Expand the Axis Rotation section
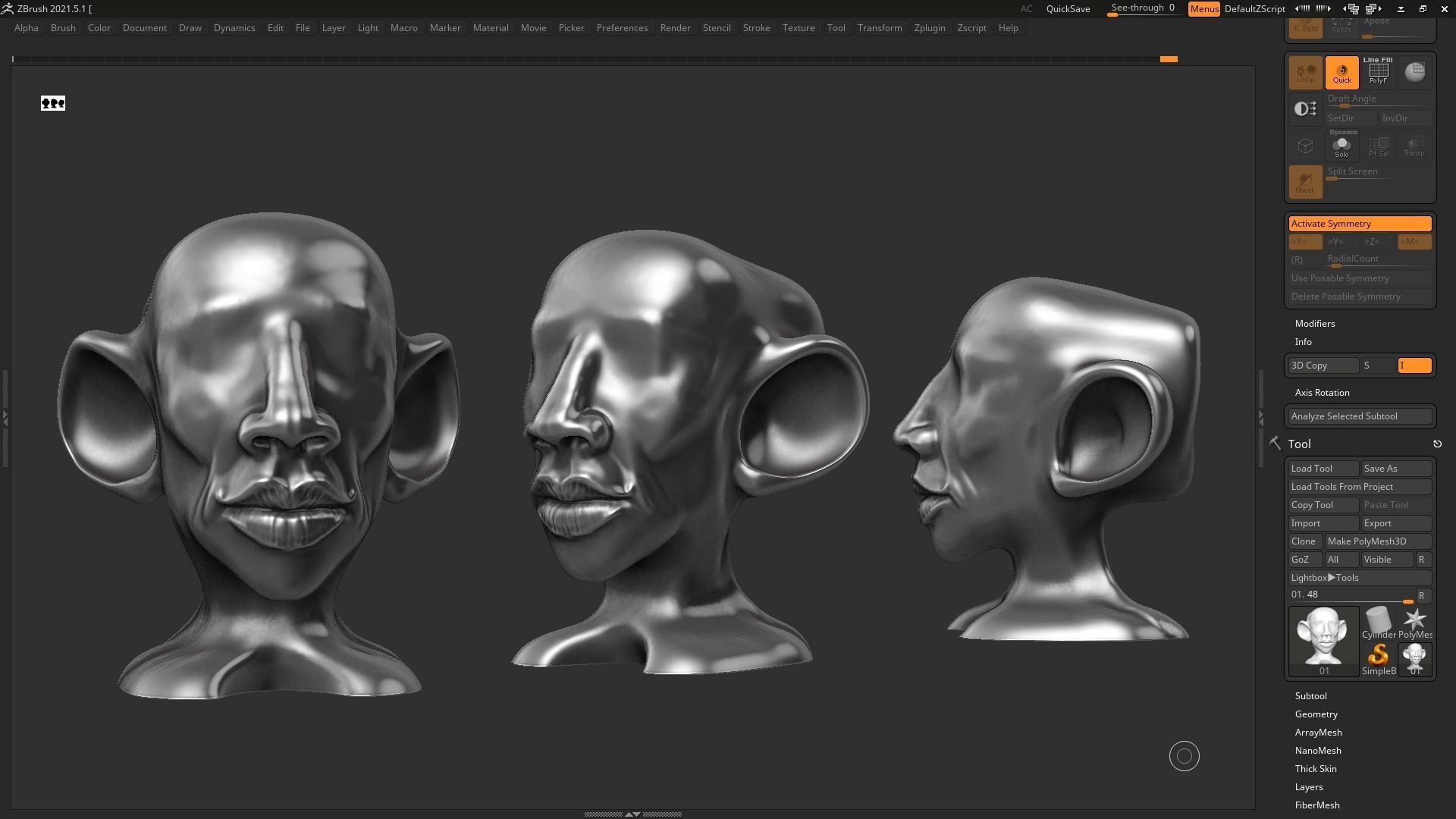Screen dimensions: 1456x819 point(1322,393)
